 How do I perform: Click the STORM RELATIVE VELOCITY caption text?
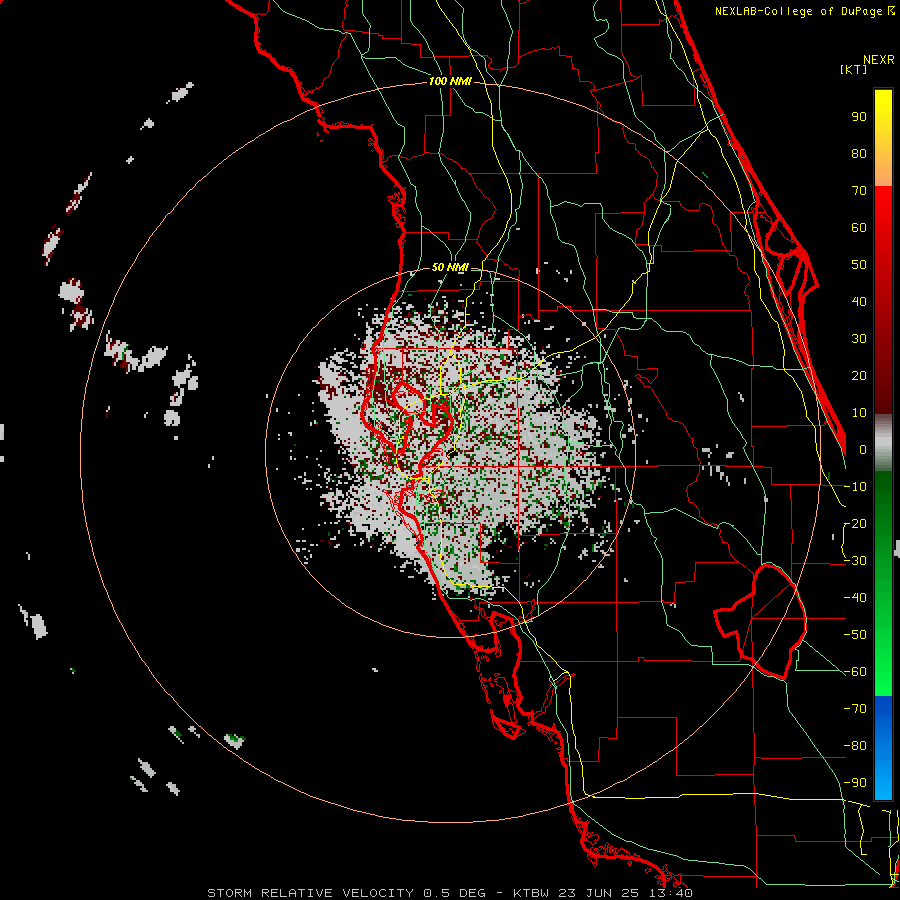tap(310, 893)
